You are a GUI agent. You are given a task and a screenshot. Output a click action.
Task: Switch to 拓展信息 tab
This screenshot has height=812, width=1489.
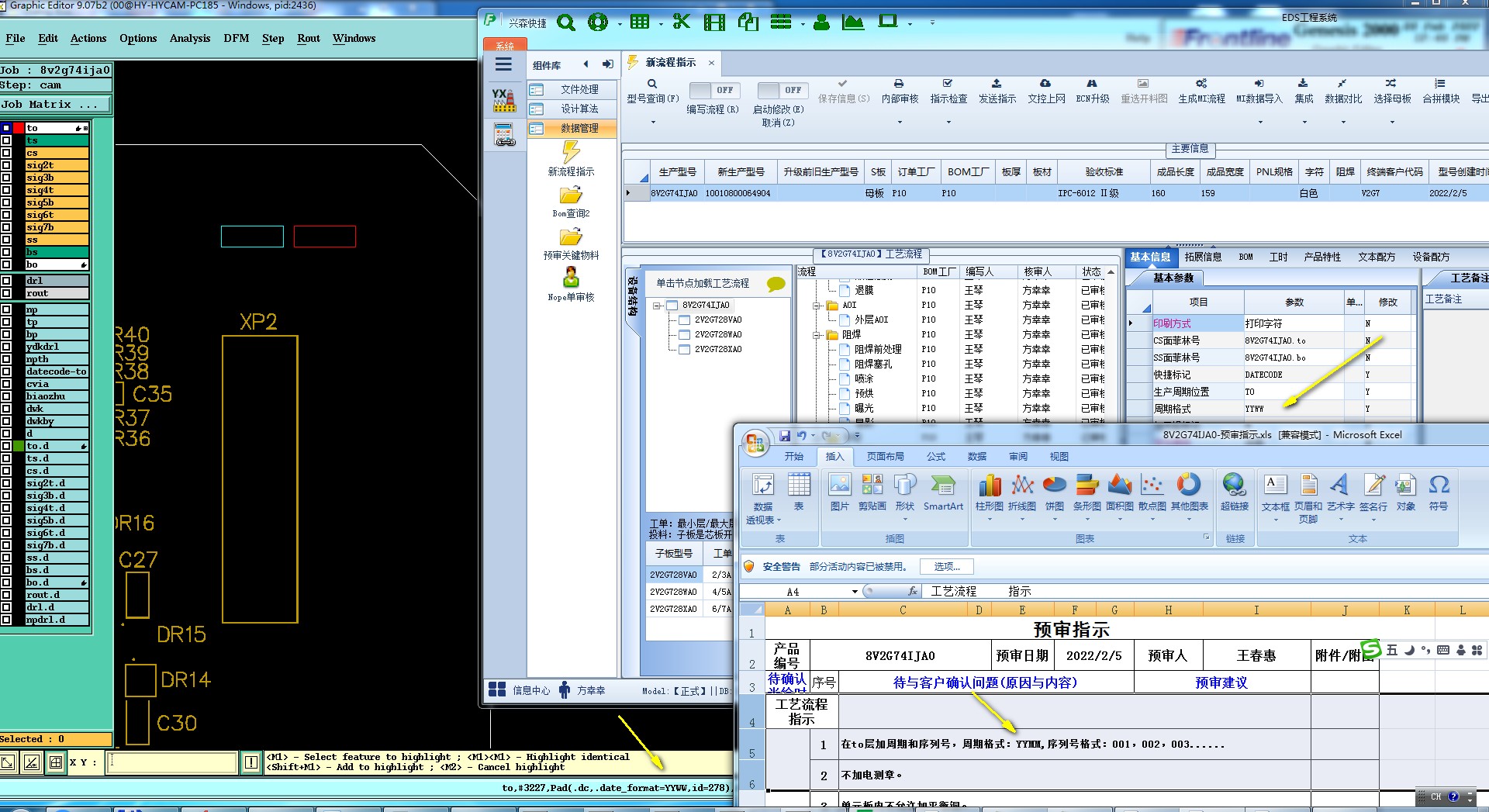(x=1203, y=257)
